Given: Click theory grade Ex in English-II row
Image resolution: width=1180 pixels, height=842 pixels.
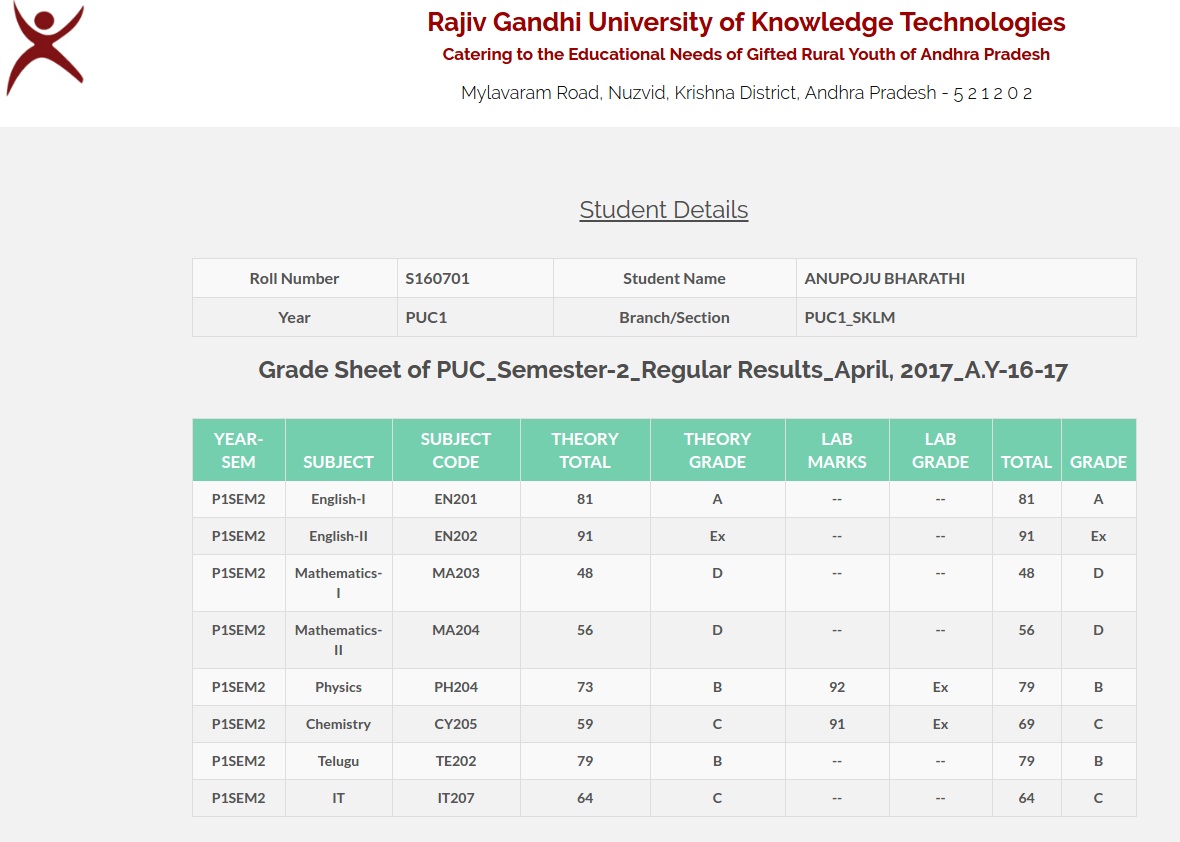Looking at the screenshot, I should pyautogui.click(x=717, y=536).
